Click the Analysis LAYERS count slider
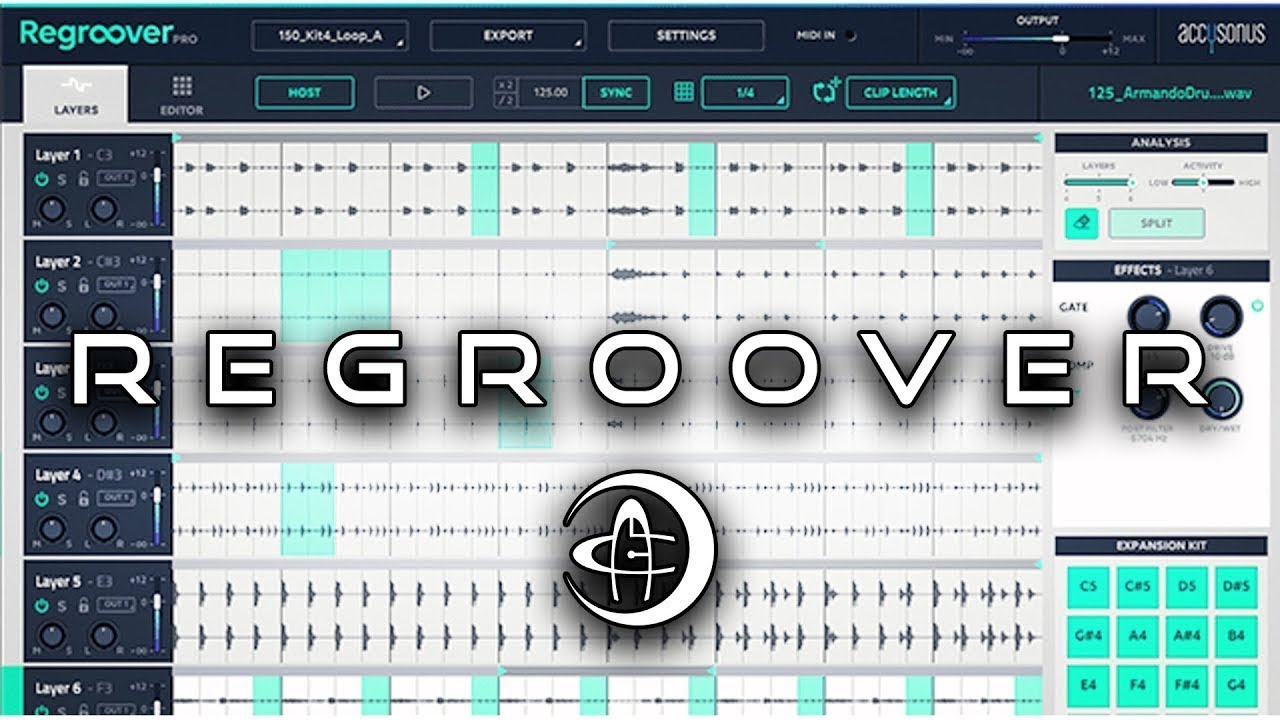Screen dimensions: 1280x720 point(1098,183)
